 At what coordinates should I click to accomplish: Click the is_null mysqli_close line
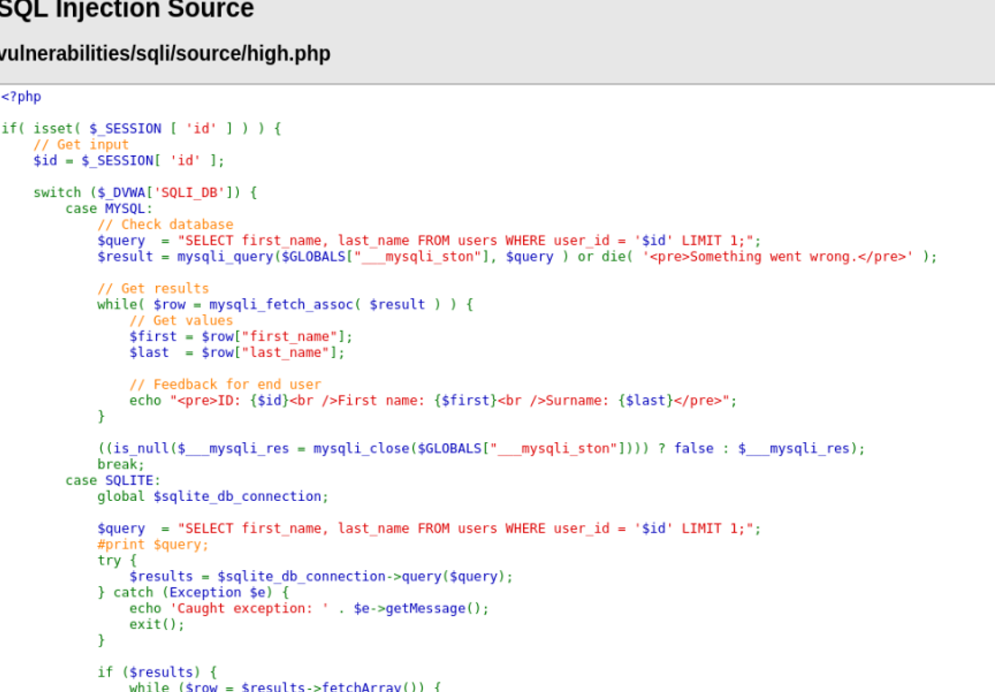pyautogui.click(x=481, y=449)
